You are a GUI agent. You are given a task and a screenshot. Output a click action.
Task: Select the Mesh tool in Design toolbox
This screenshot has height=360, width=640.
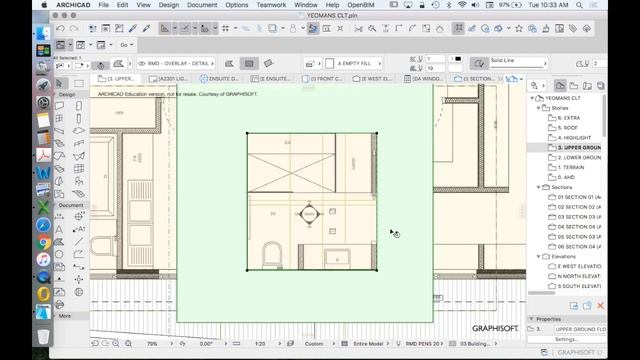(x=79, y=193)
